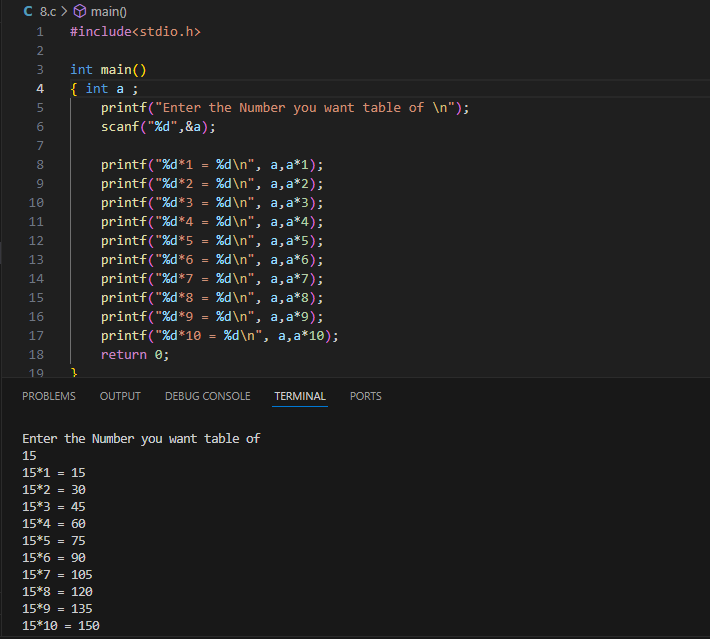710x639 pixels.
Task: Click the printf line with a*4
Action: tap(212, 222)
